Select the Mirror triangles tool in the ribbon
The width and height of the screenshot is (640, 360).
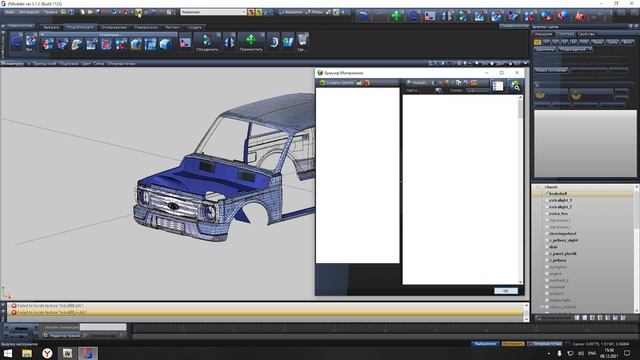[229, 42]
